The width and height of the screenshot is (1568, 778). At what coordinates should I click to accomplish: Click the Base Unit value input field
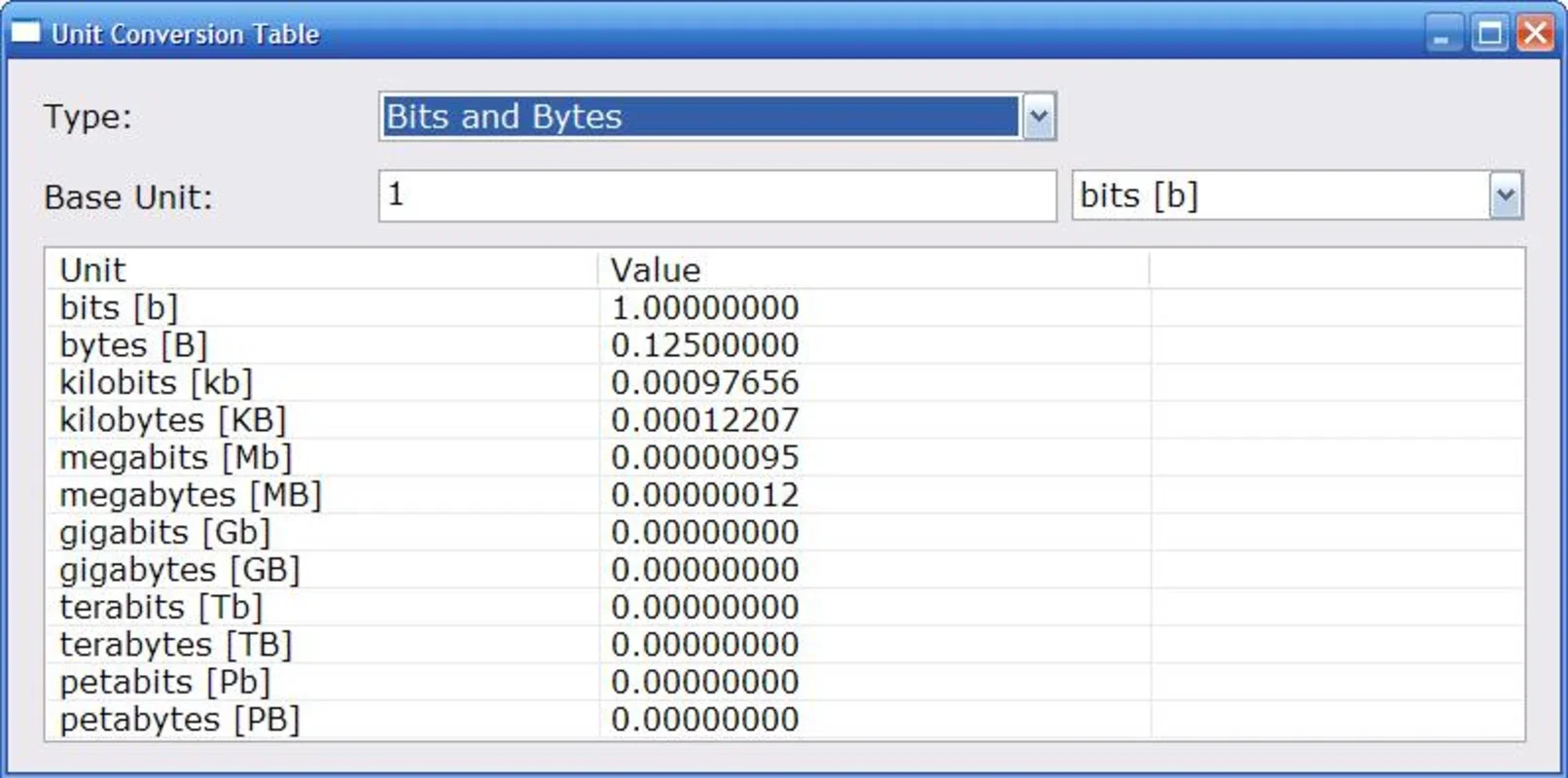tap(717, 195)
